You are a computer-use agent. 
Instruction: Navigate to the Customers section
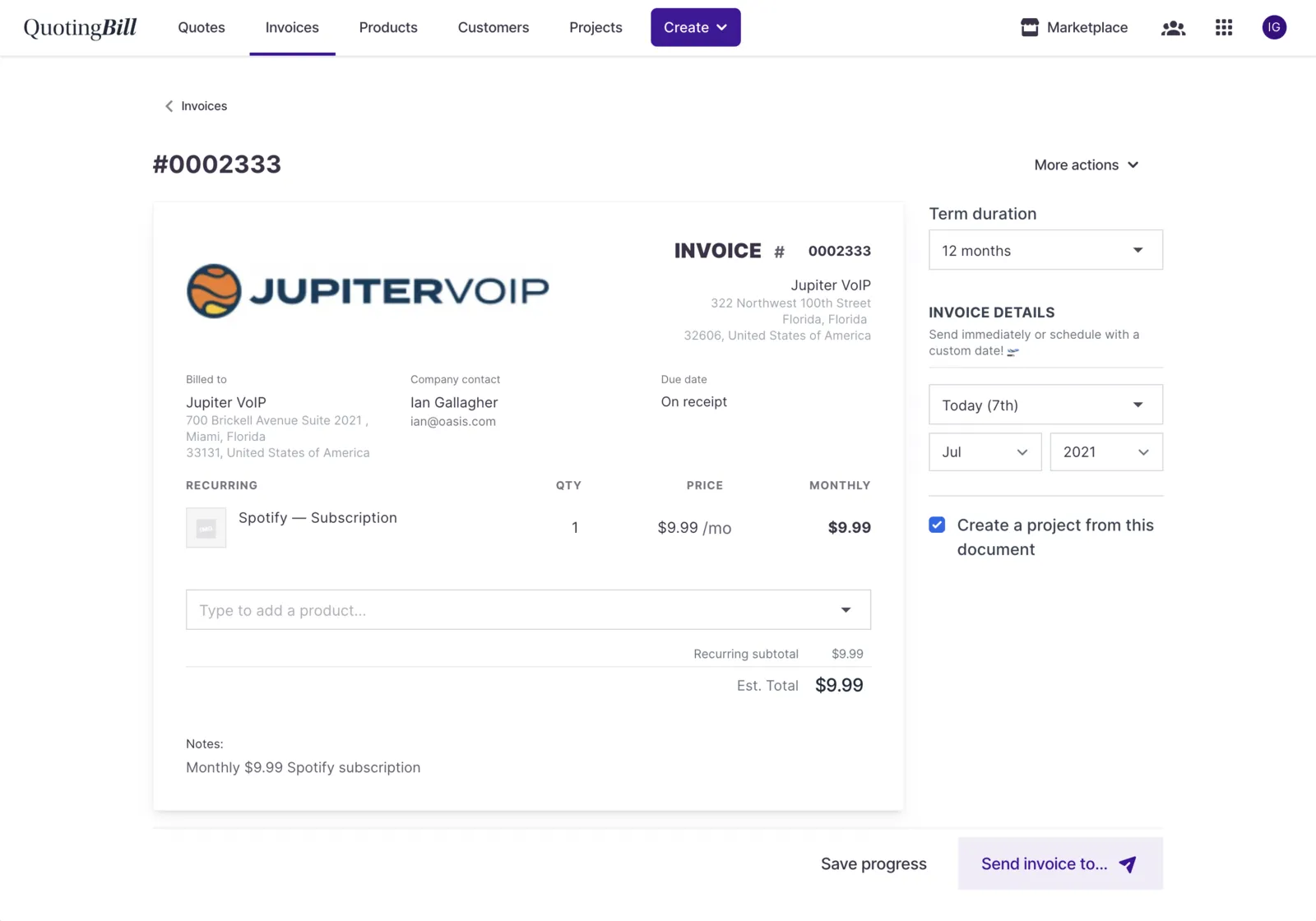coord(493,27)
